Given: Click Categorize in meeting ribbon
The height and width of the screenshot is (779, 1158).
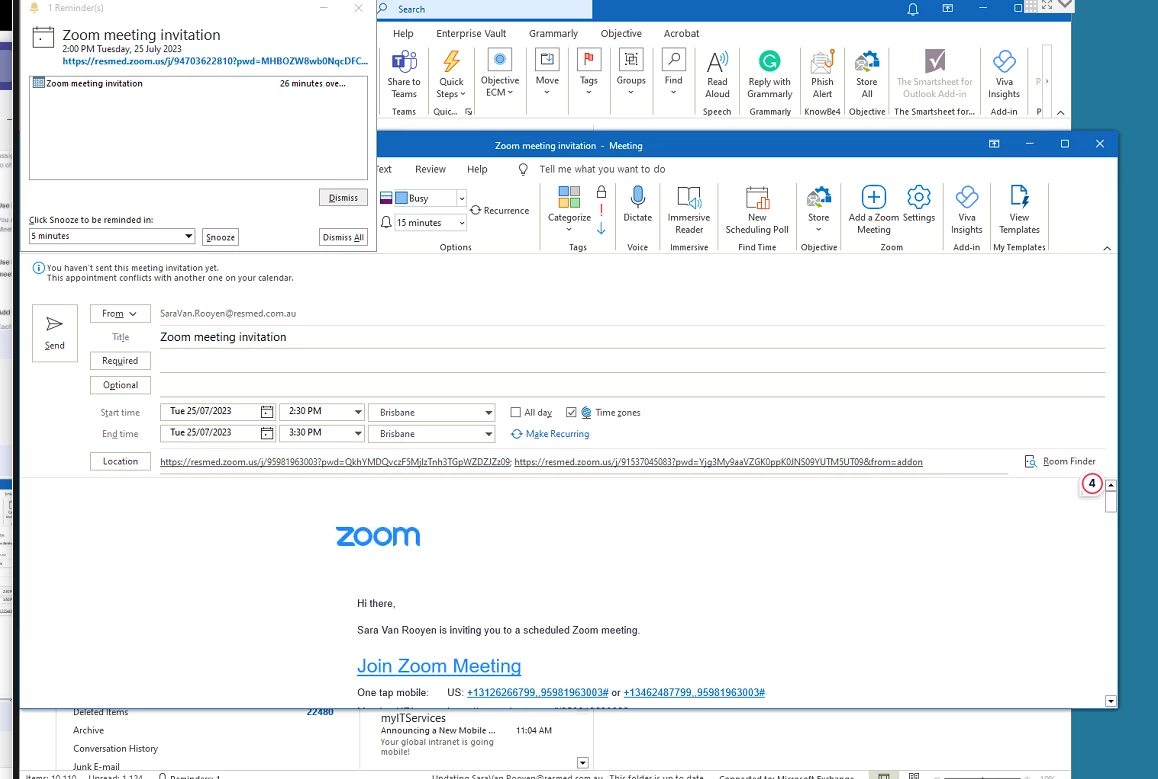Looking at the screenshot, I should 569,210.
